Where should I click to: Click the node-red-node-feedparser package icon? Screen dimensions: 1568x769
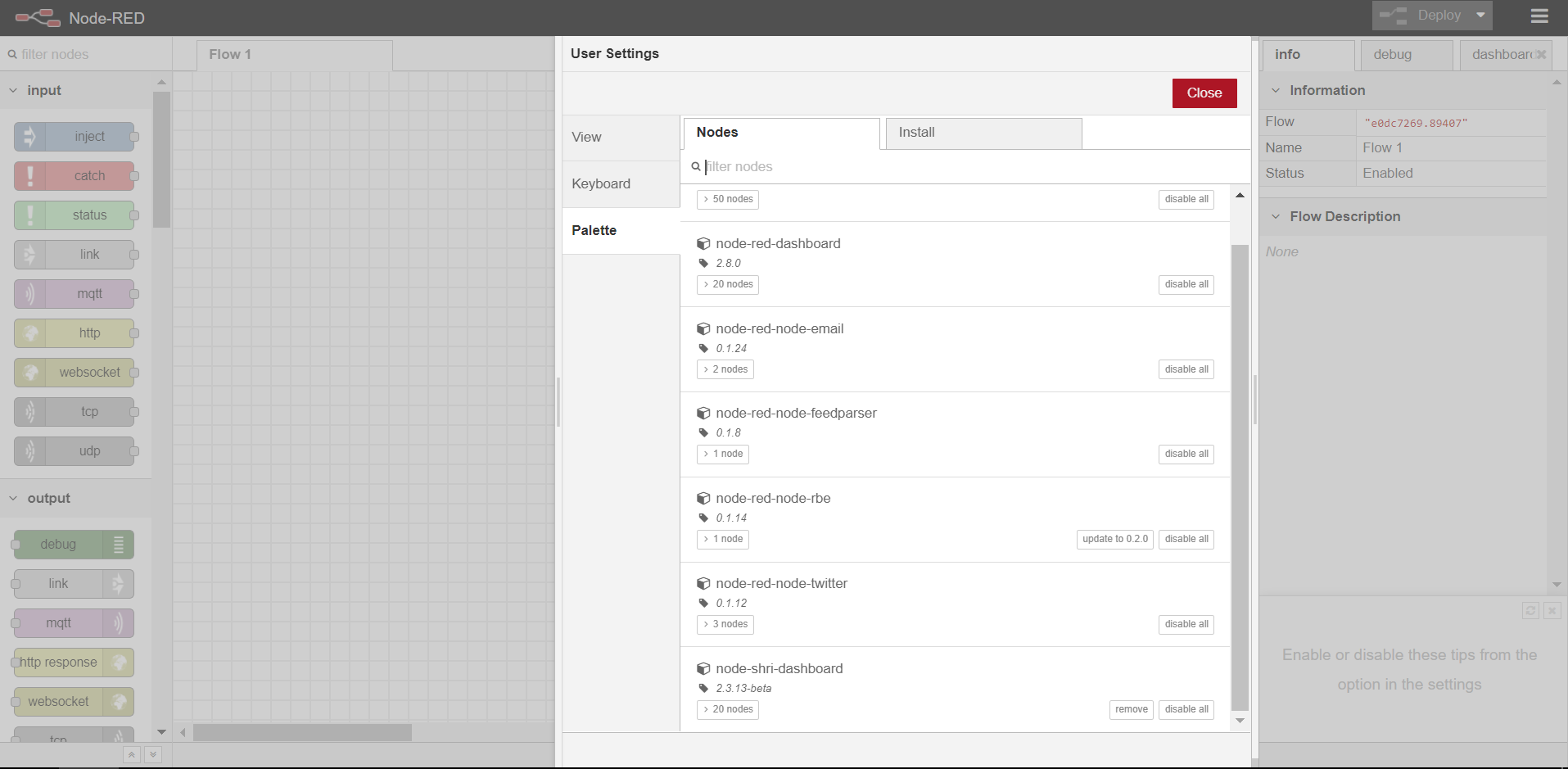click(x=703, y=414)
